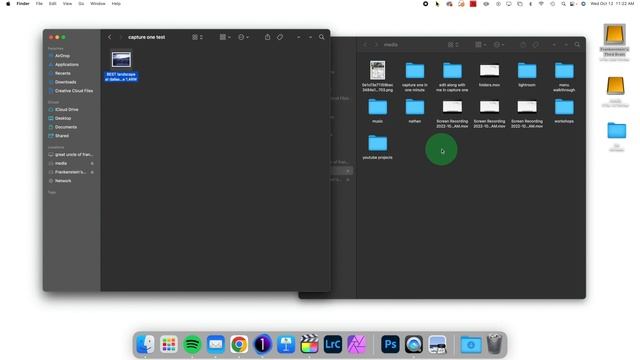Select nathan folder in media window
The image size is (640, 360).
pos(415,107)
